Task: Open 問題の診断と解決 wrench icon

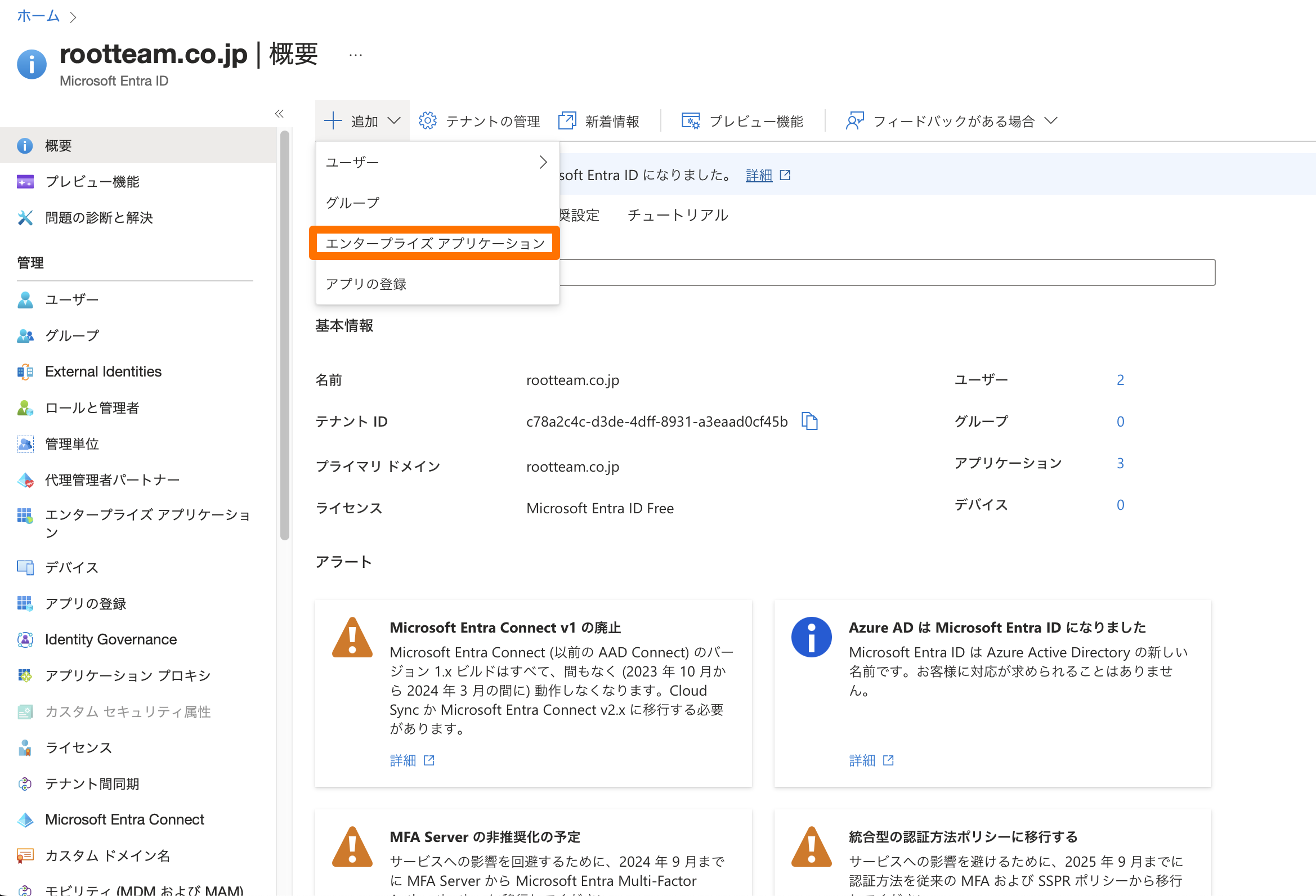Action: tap(25, 217)
